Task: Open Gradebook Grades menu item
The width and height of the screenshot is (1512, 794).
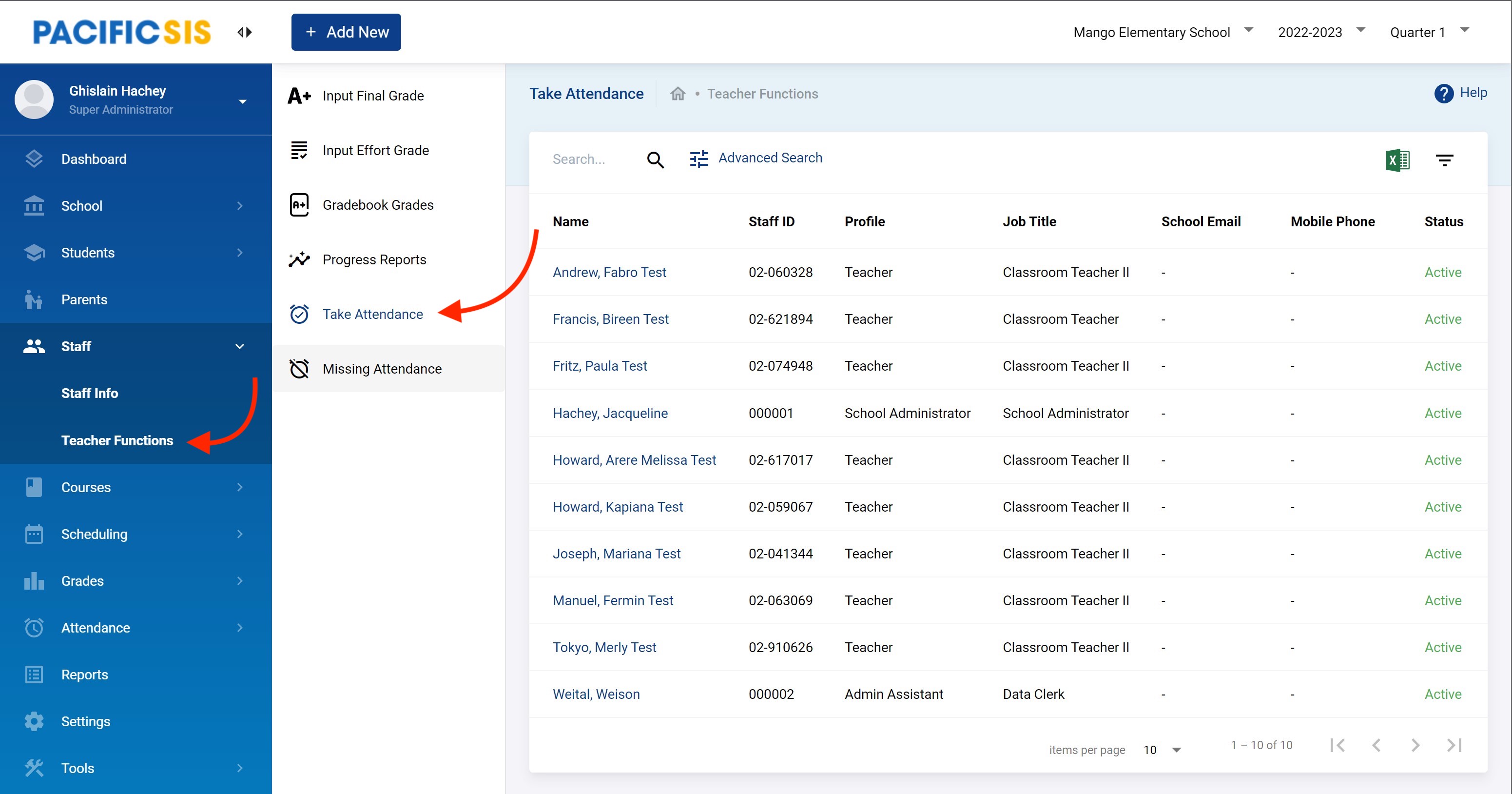Action: point(378,205)
